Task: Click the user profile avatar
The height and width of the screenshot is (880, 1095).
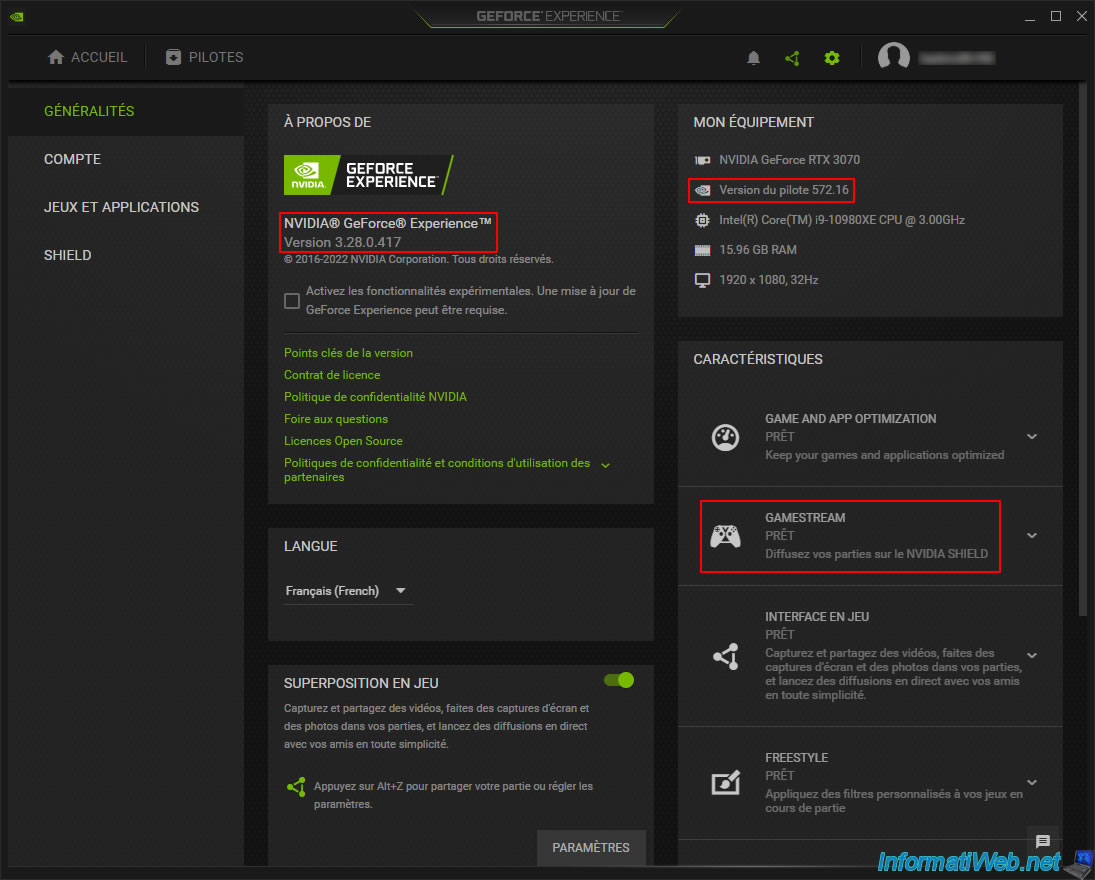Action: coord(893,57)
